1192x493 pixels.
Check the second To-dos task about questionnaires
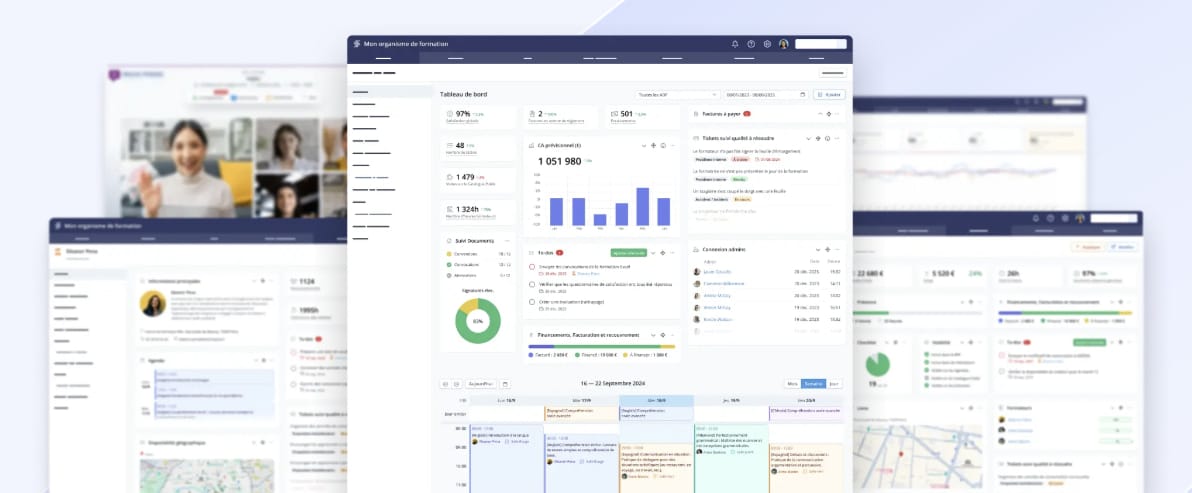tap(532, 284)
